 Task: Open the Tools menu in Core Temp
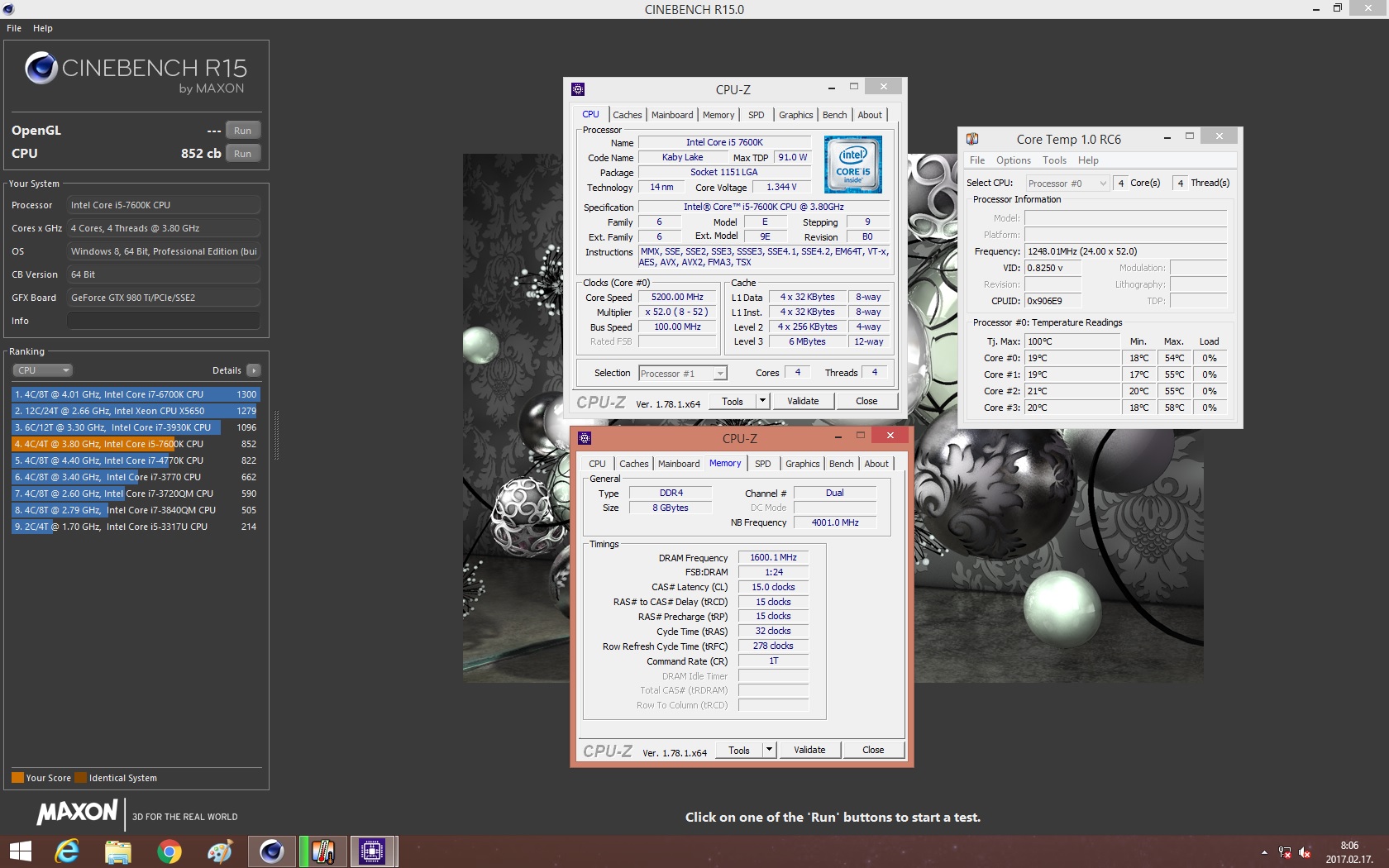(1054, 160)
